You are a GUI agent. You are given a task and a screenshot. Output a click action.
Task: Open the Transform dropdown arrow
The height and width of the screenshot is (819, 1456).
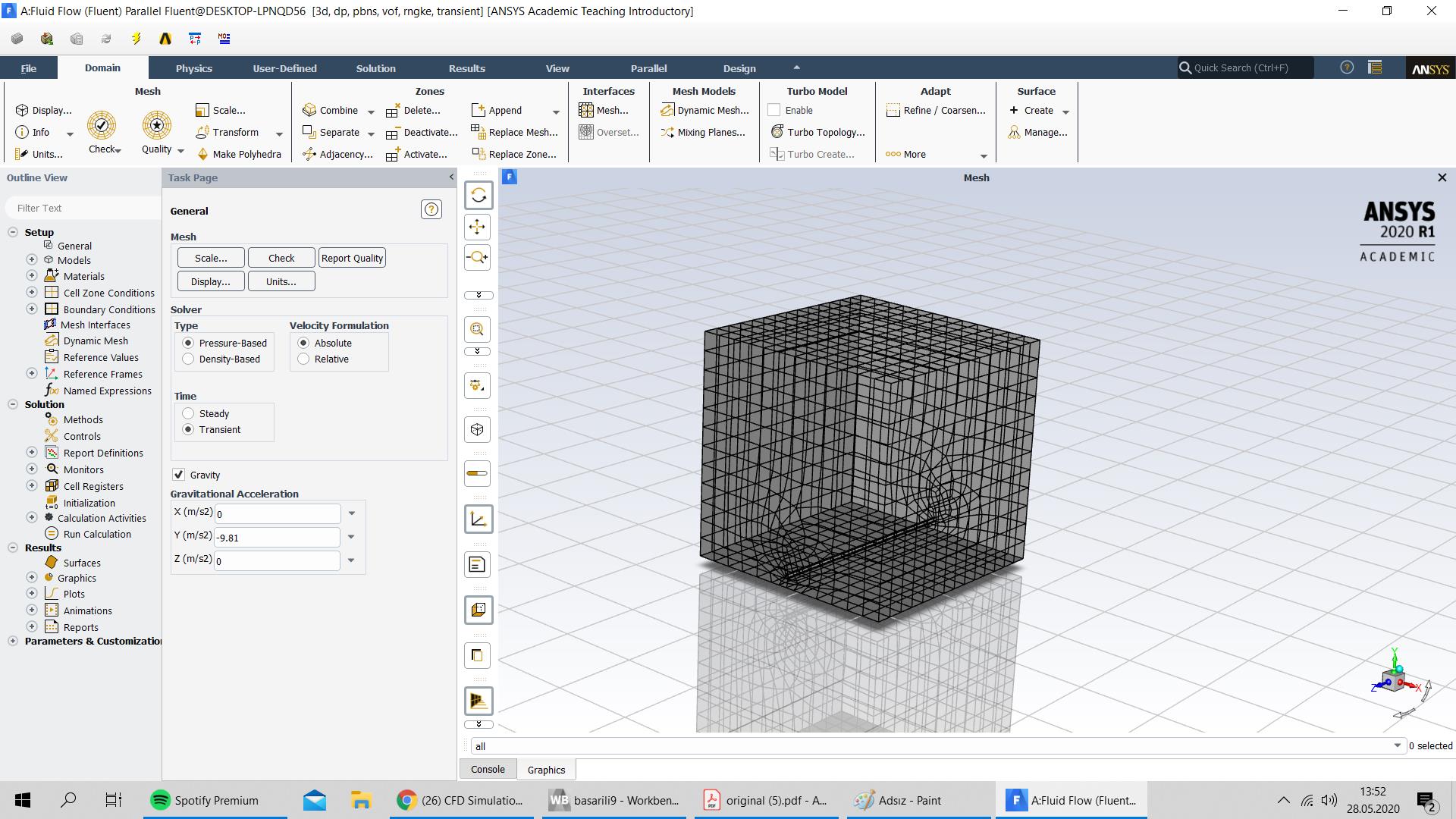280,133
